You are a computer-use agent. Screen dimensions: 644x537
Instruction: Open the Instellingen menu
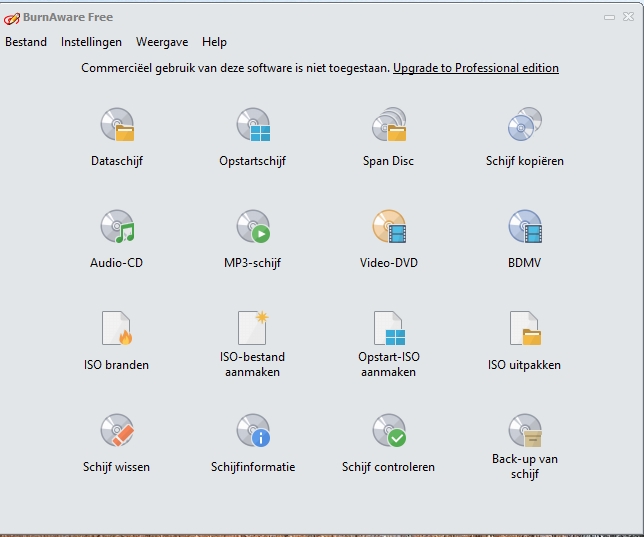pyautogui.click(x=91, y=42)
